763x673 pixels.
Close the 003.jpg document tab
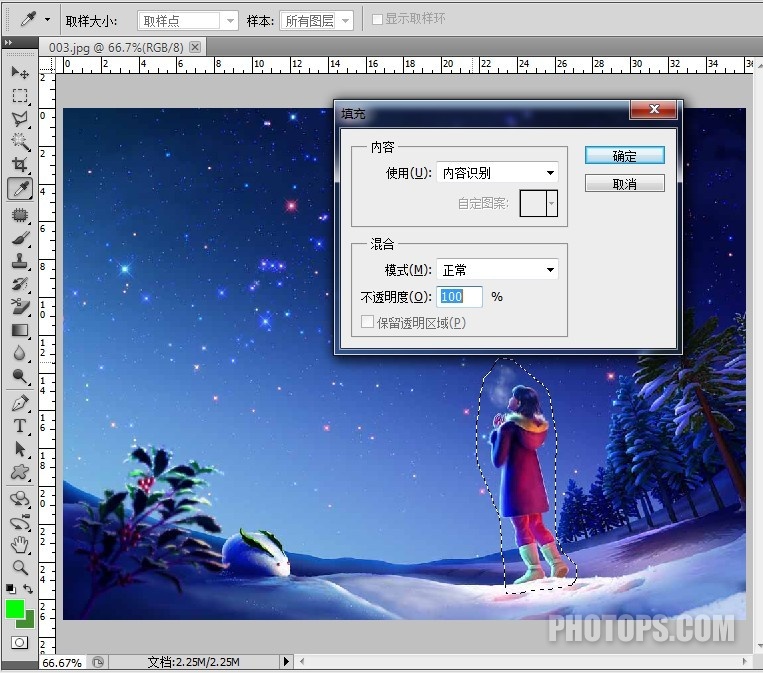(195, 47)
